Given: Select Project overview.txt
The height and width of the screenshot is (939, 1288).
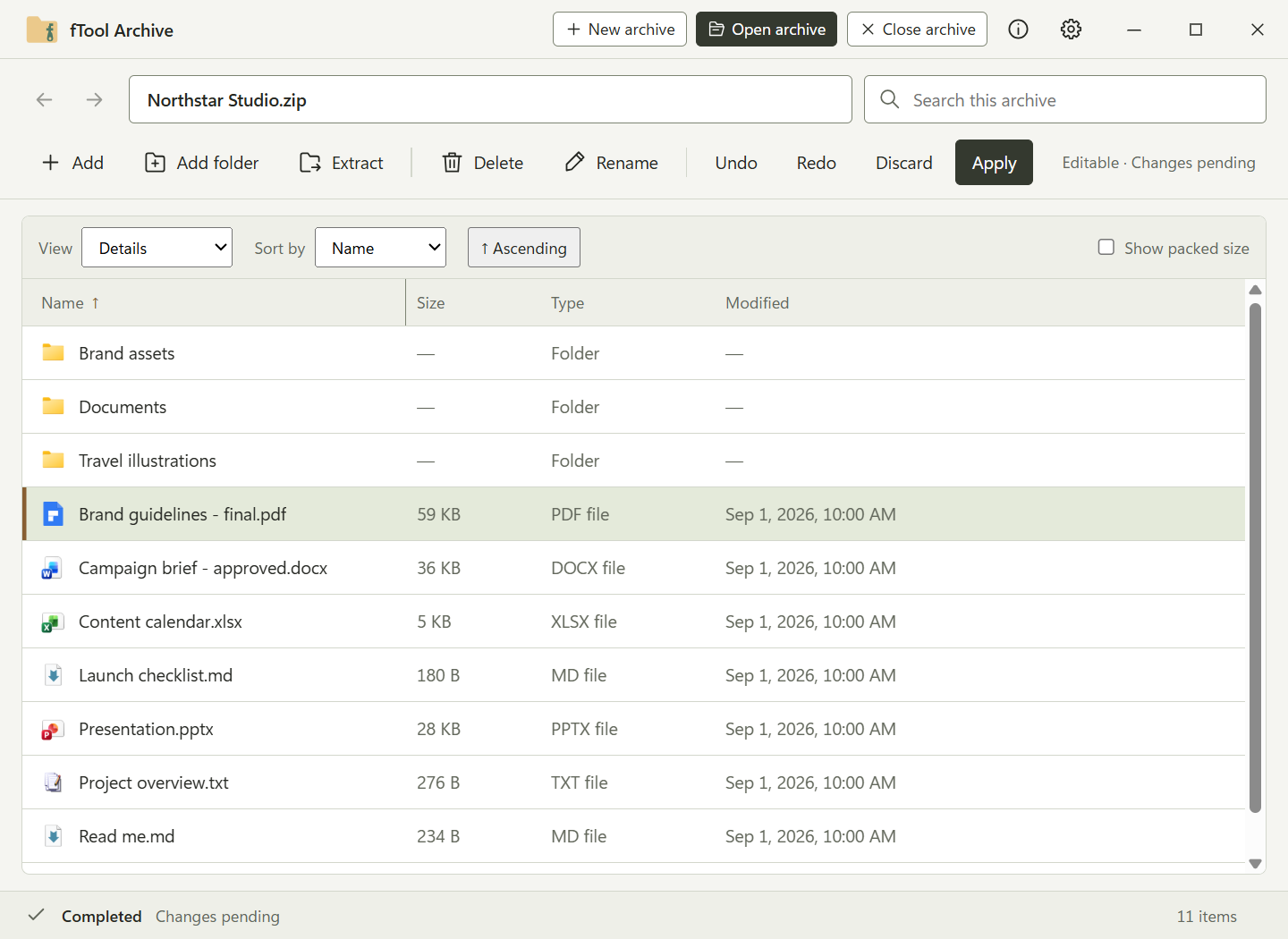Looking at the screenshot, I should [154, 782].
